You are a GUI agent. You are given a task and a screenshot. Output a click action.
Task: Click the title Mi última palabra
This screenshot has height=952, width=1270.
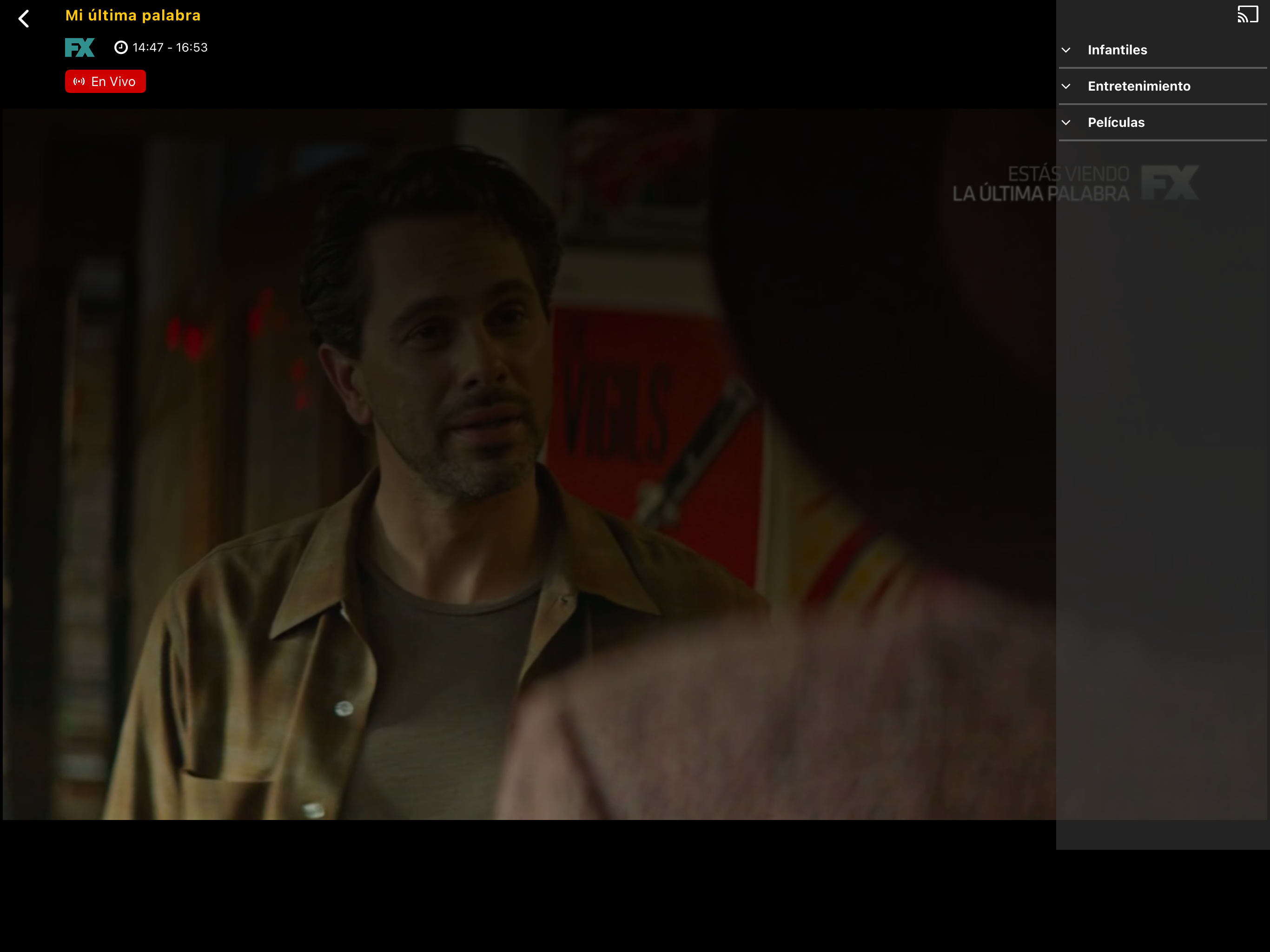point(132,15)
